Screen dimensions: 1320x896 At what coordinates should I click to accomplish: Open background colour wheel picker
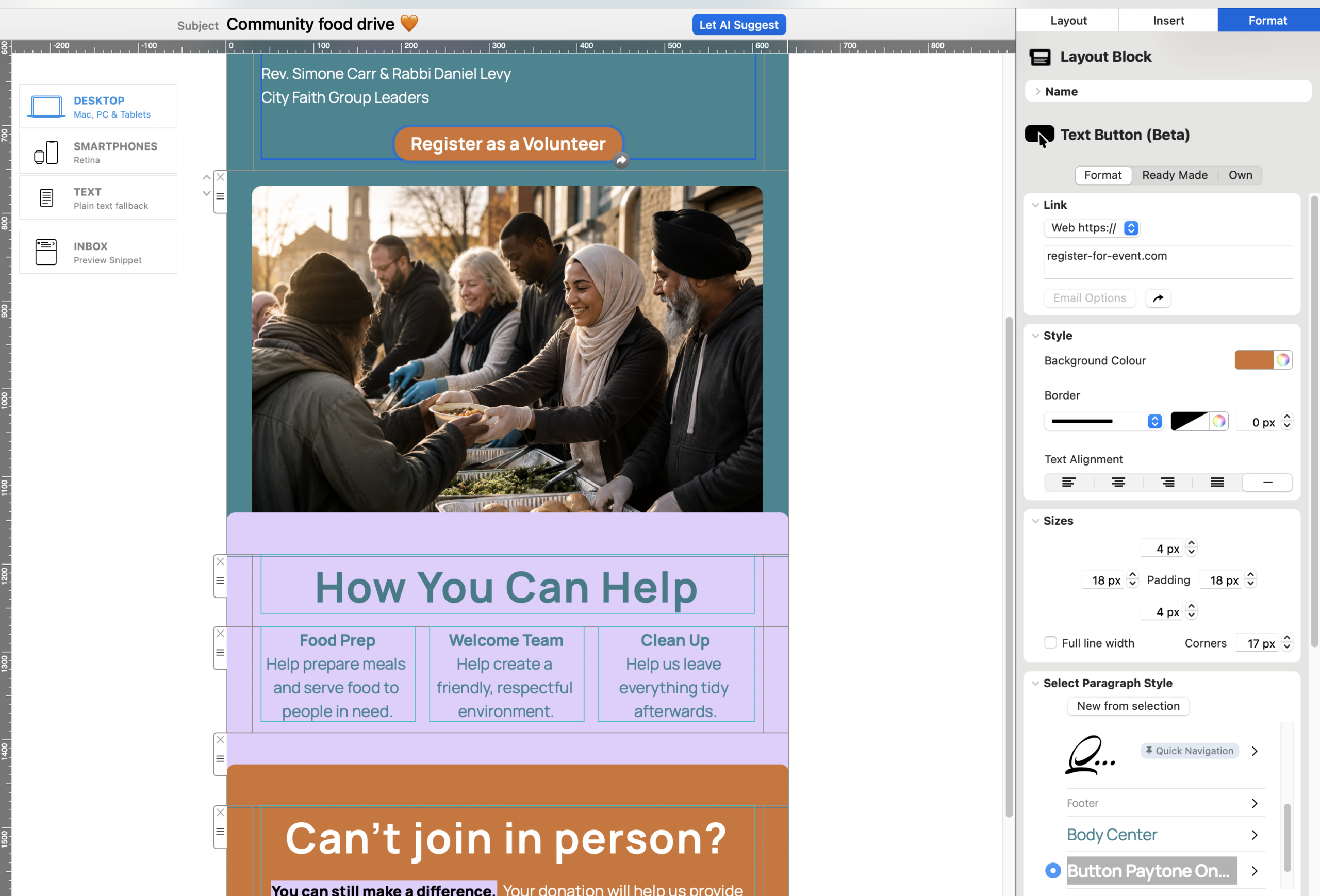tap(1282, 360)
